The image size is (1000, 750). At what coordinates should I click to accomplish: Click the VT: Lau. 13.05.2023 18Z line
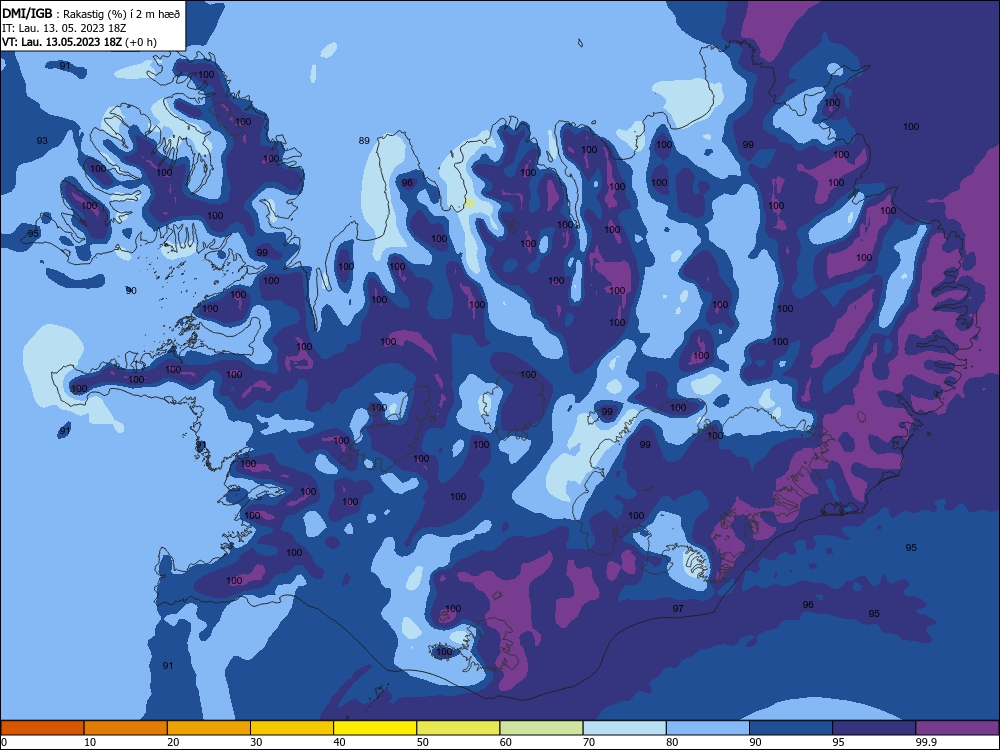pos(79,42)
